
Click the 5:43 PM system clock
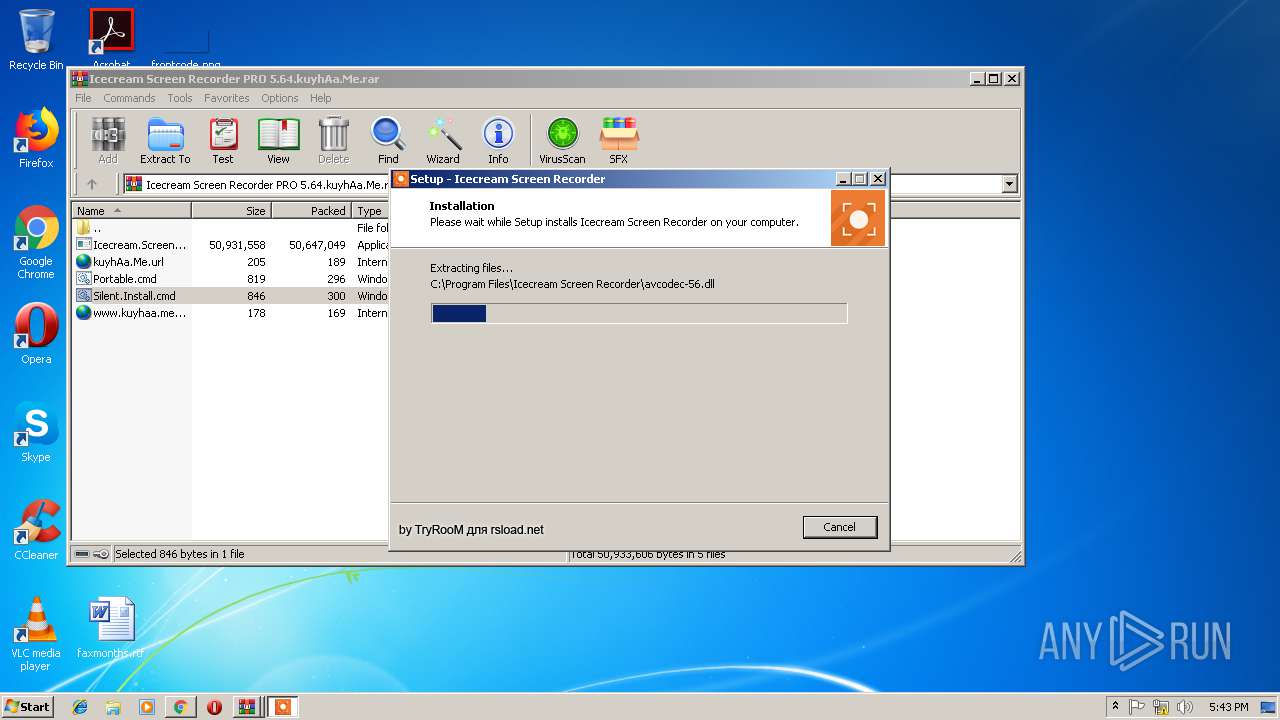(1228, 707)
